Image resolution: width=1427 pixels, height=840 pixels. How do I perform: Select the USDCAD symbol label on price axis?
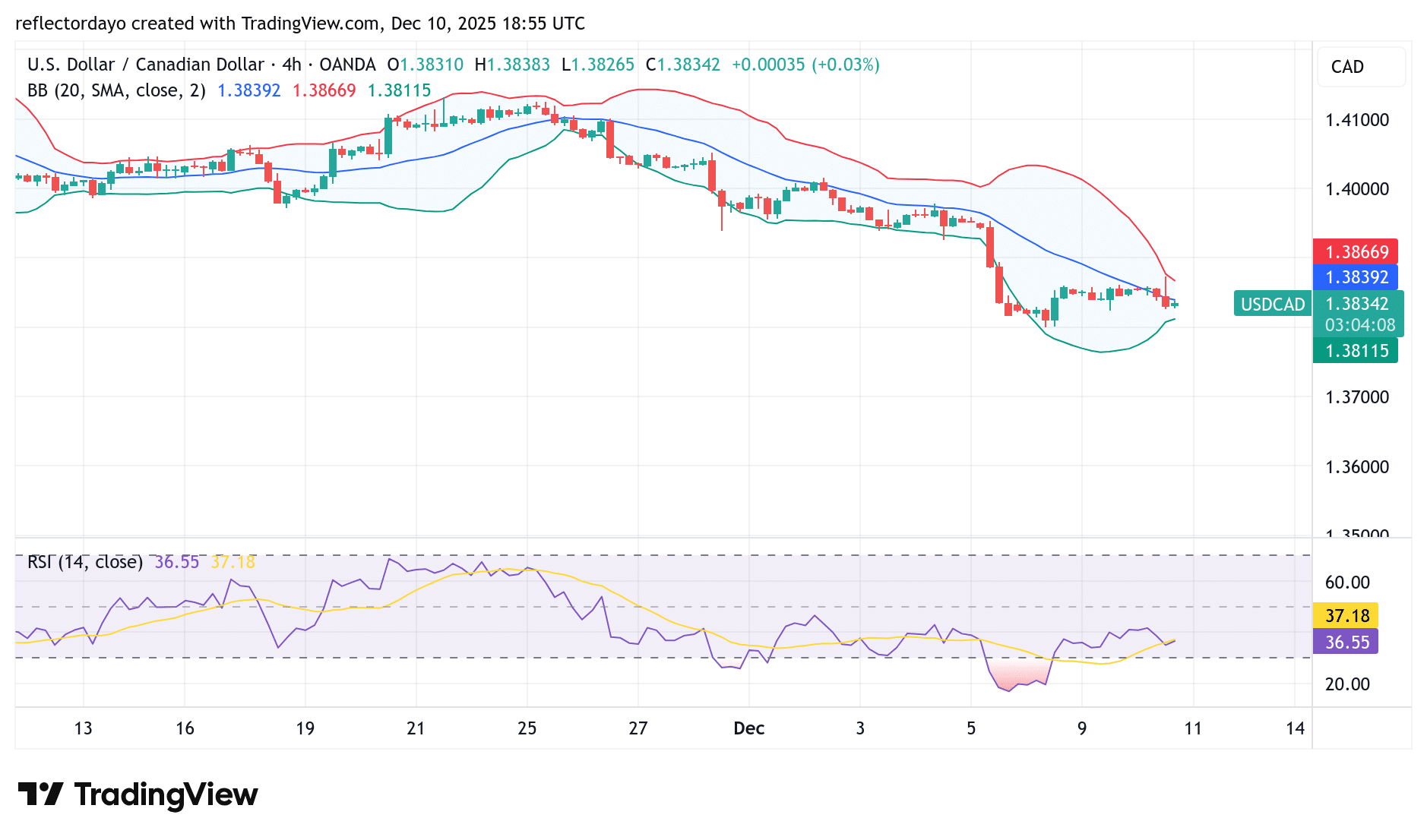coord(1271,304)
